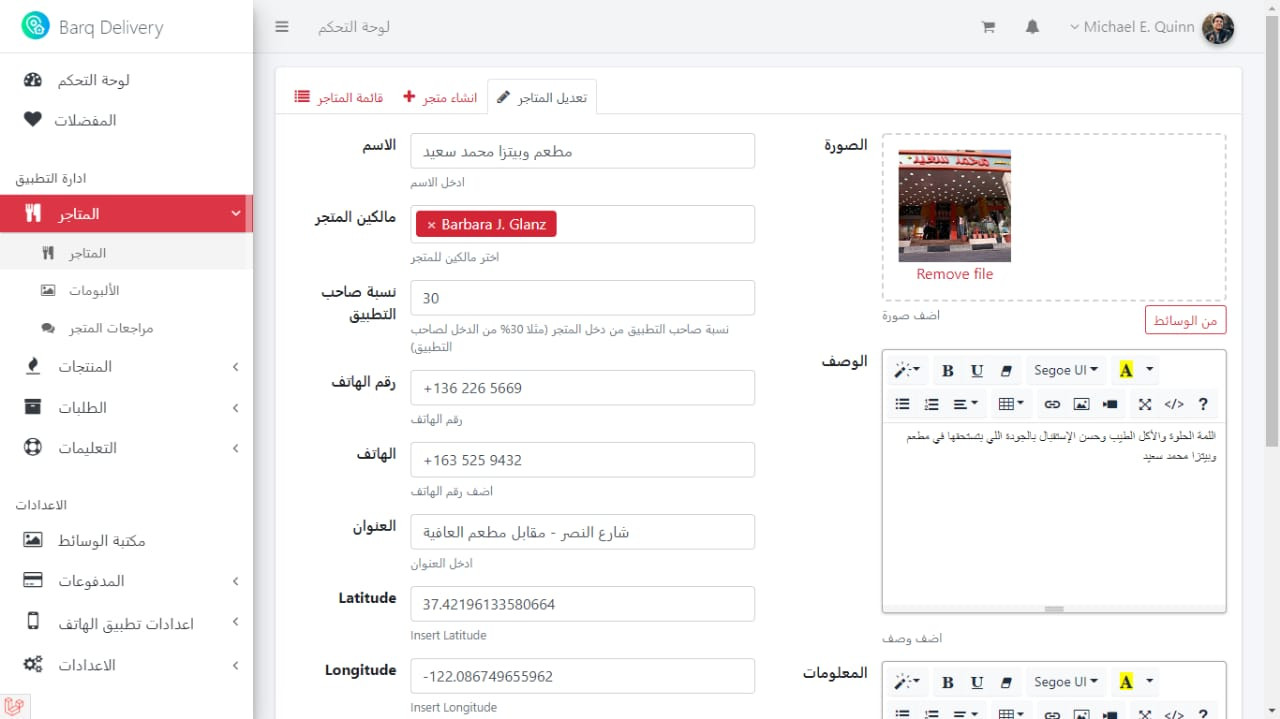Open the HTML code view in the editor
Image resolution: width=1280 pixels, height=719 pixels.
1173,404
